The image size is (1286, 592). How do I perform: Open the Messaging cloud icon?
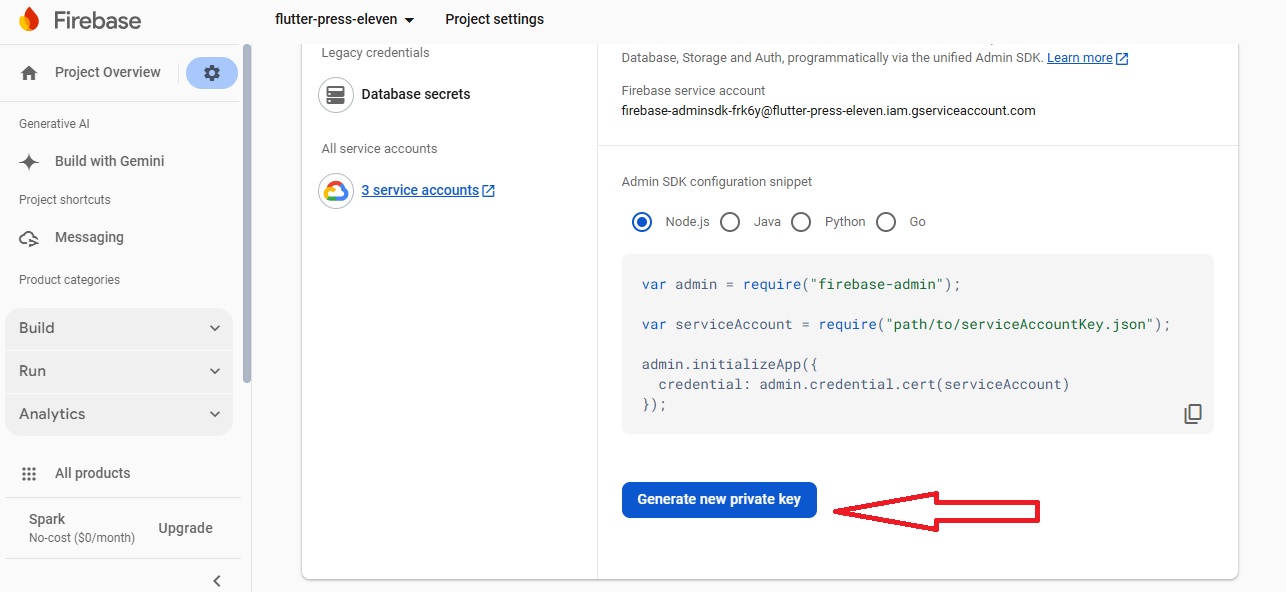[x=30, y=238]
